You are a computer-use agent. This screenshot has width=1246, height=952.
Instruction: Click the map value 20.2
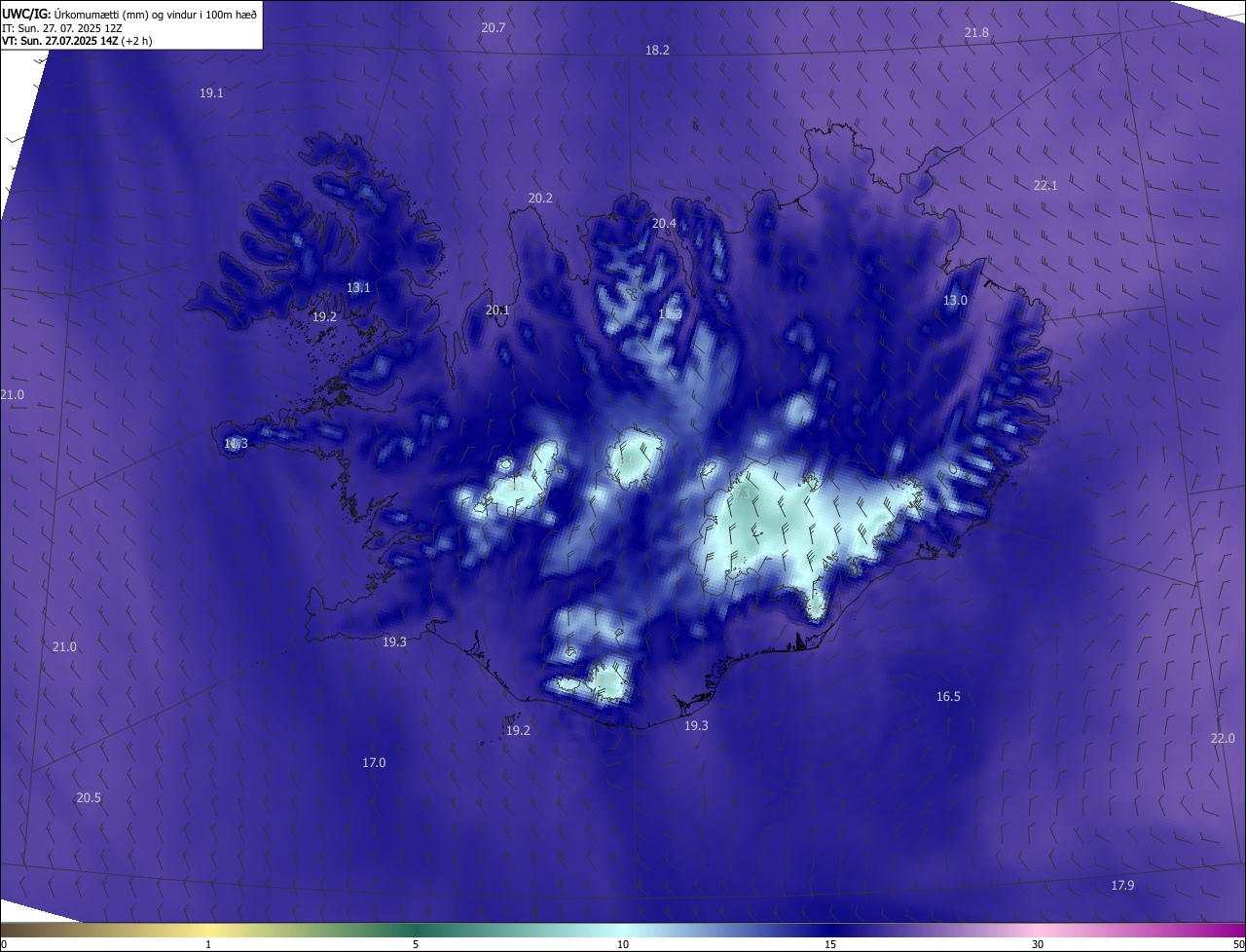pyautogui.click(x=540, y=199)
